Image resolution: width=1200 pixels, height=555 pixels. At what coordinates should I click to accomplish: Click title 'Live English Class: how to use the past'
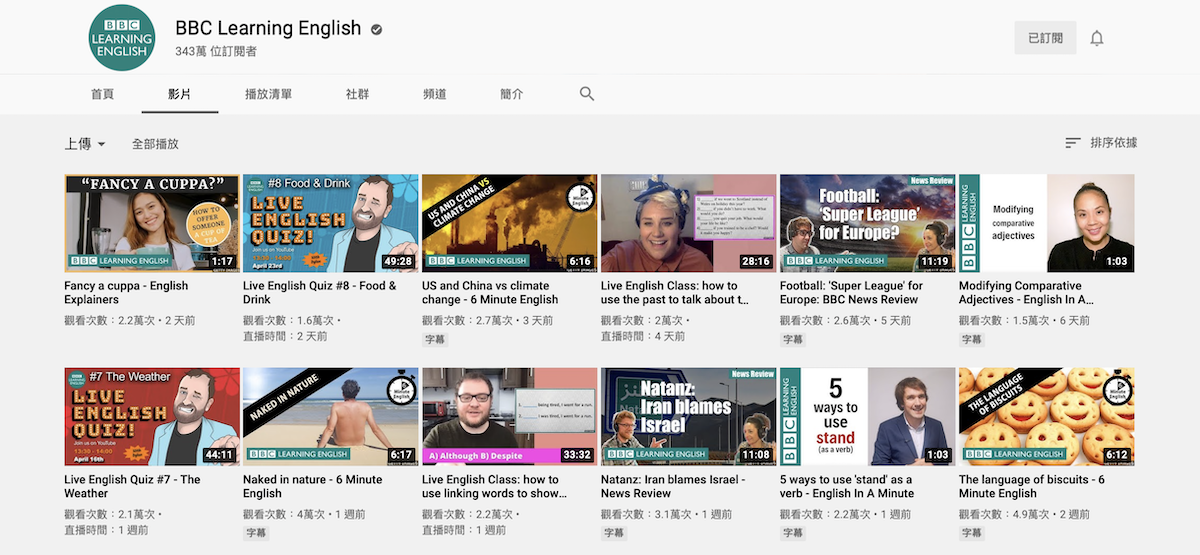tap(675, 292)
